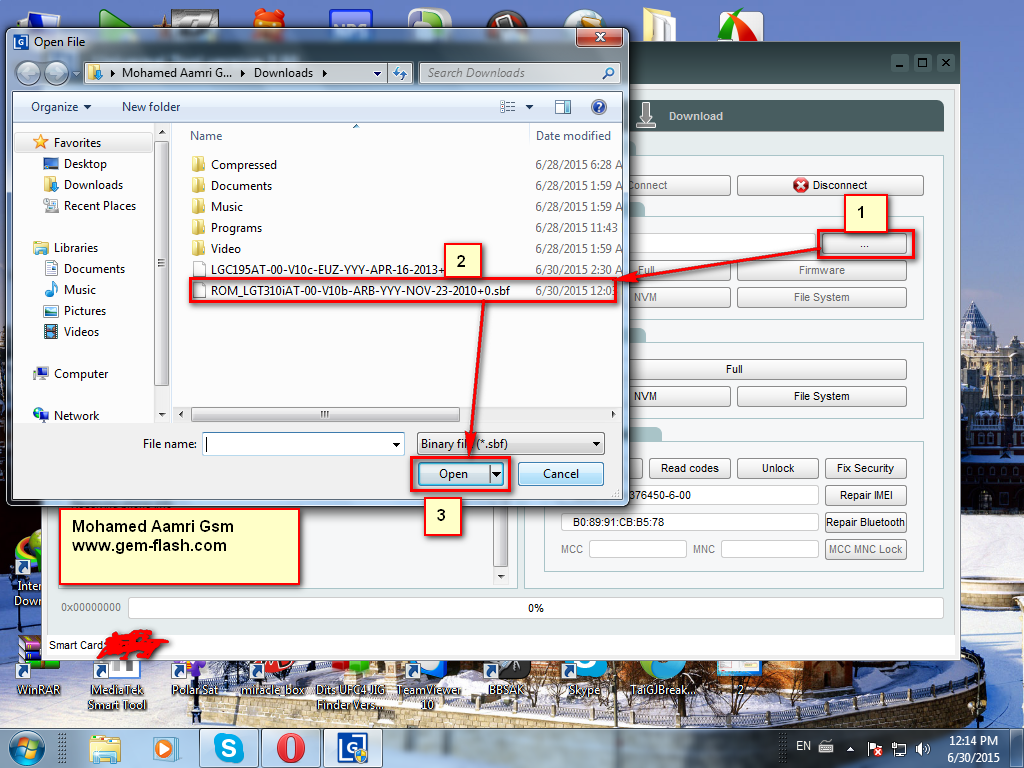Click the Fix Security button

[865, 468]
